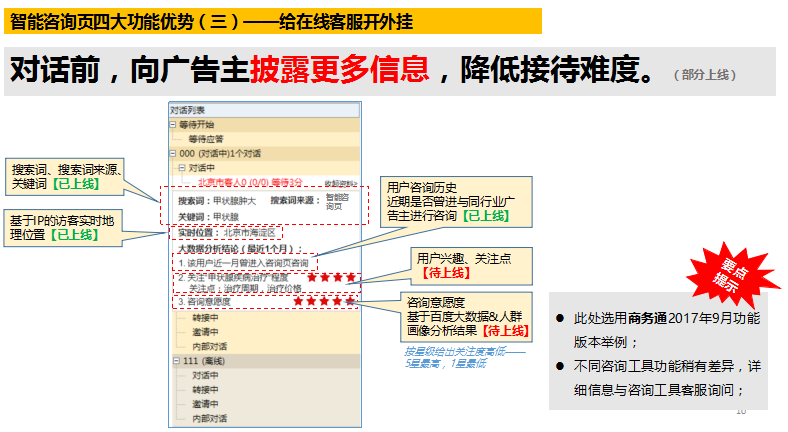The width and height of the screenshot is (788, 432).
Task: Select the 等待应答 tree row
Action: pyautogui.click(x=206, y=139)
